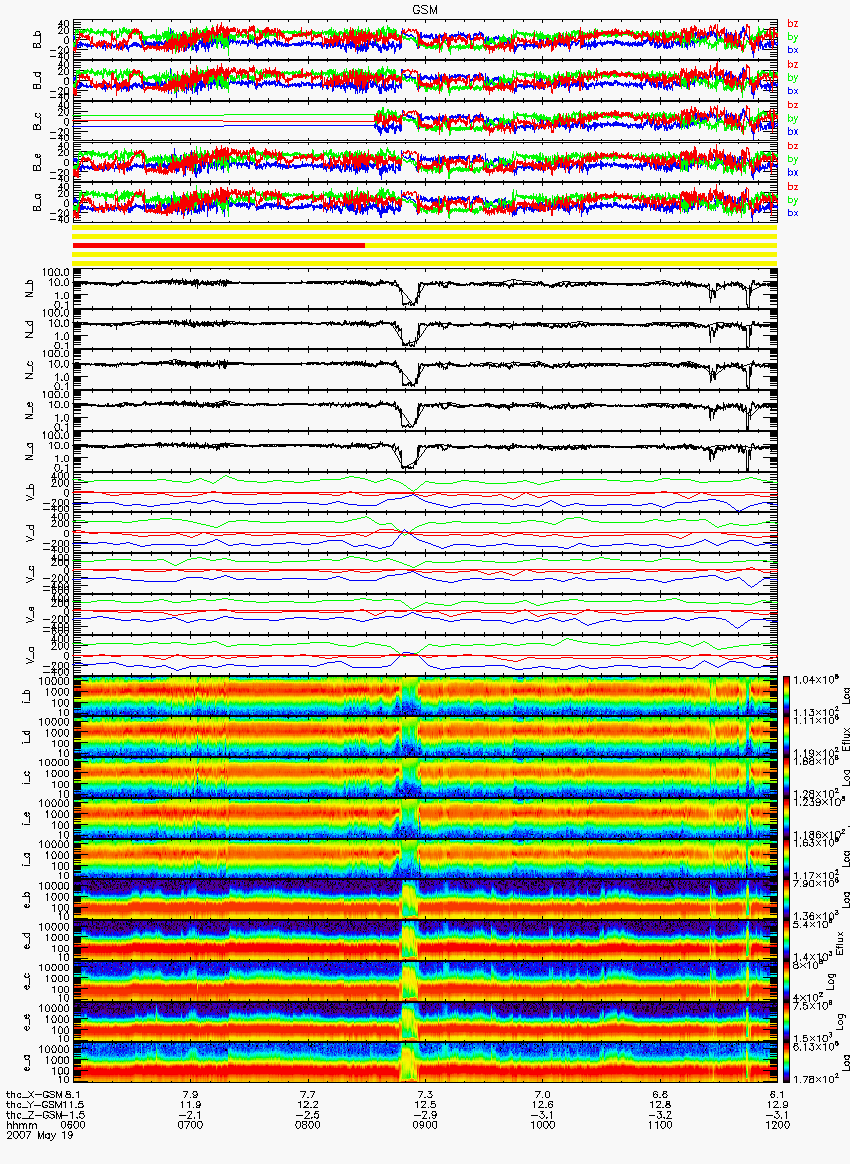The image size is (850, 1164).
Task: Click the thc_Y-GSM axis row label
Action: coord(34,1105)
